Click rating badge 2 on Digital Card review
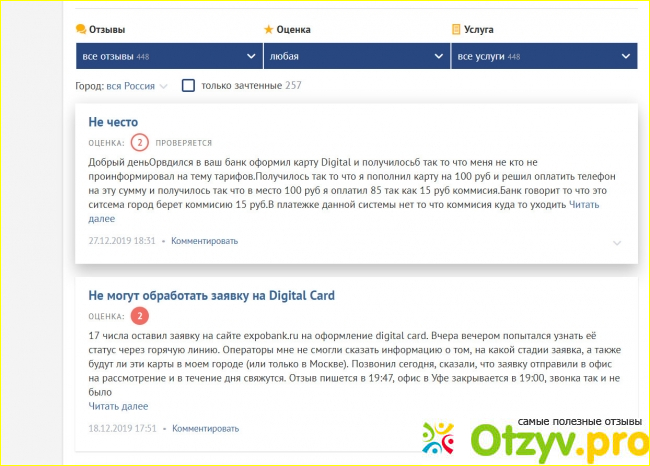 pos(140,316)
